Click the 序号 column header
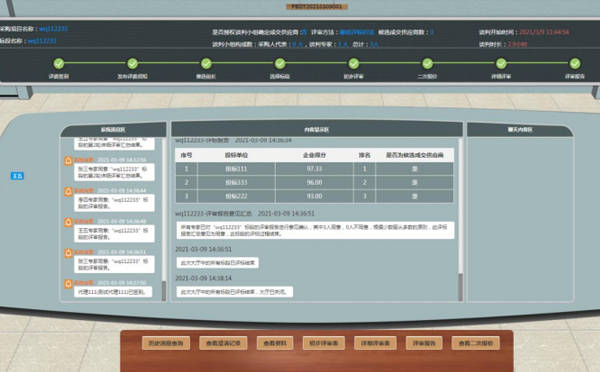 click(186, 155)
